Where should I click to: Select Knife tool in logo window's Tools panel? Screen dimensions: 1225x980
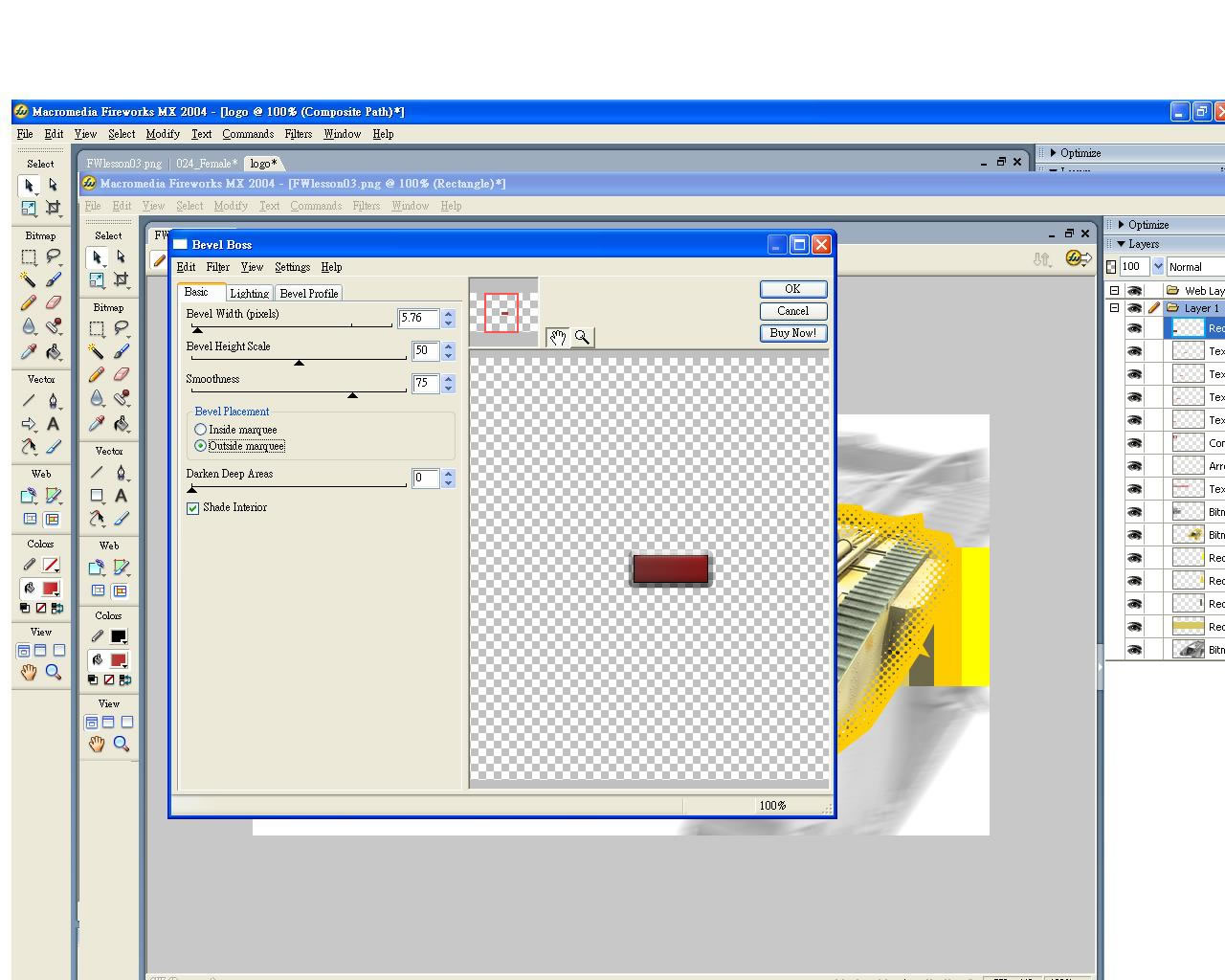[54, 447]
